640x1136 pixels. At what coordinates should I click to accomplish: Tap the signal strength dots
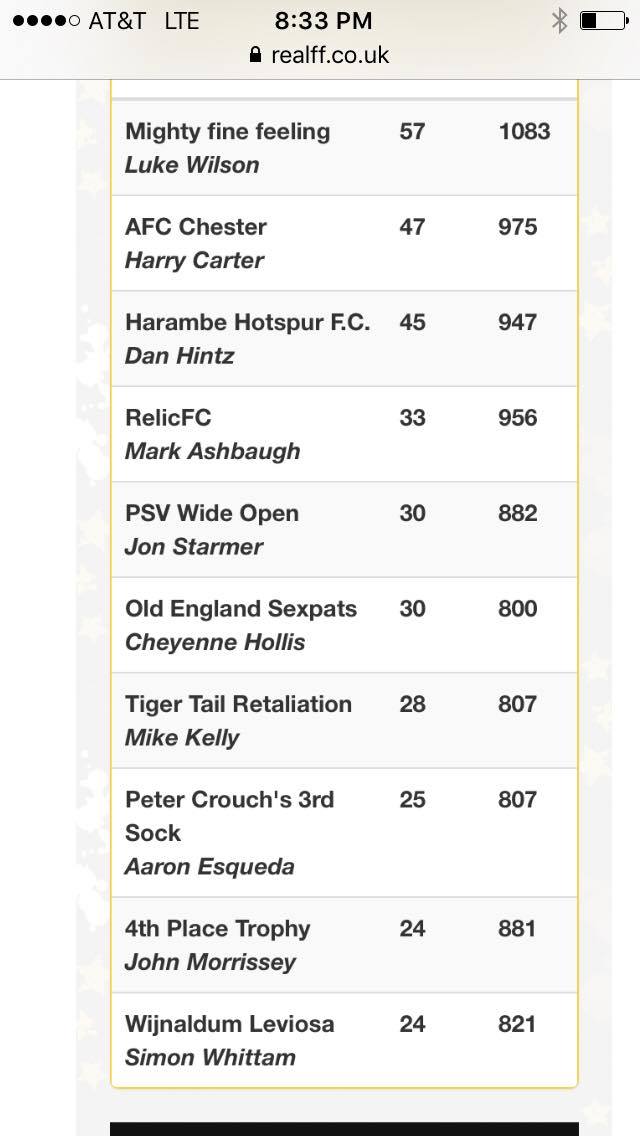(x=46, y=21)
